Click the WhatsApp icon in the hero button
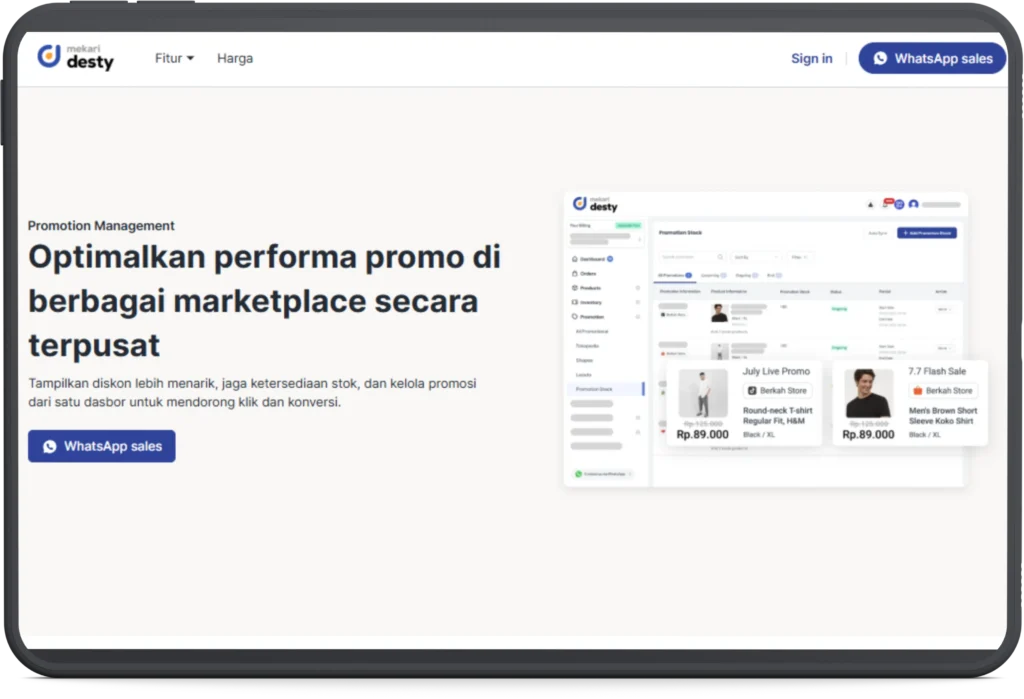The image size is (1024, 699). (49, 447)
